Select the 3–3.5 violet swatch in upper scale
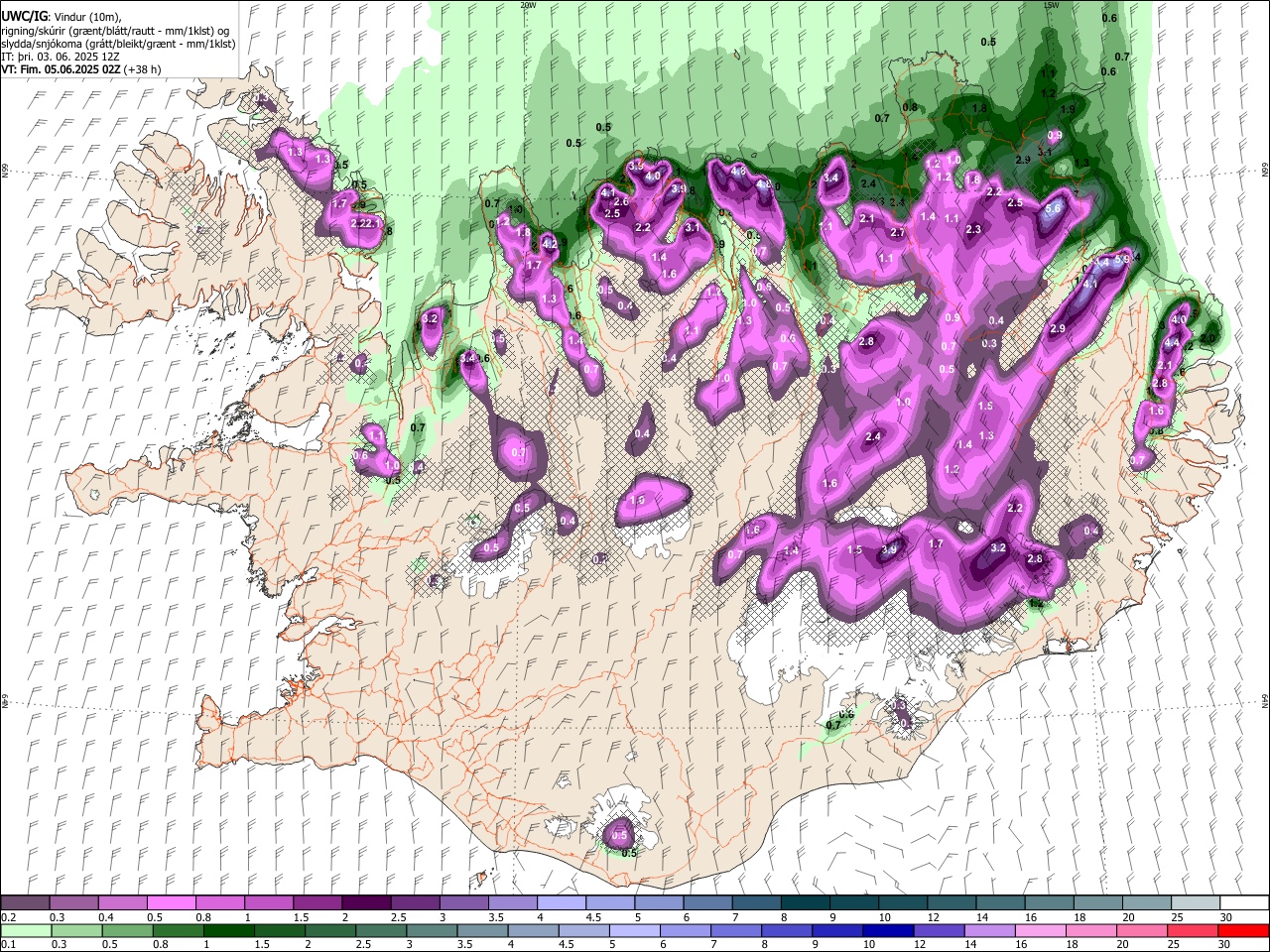The image size is (1270, 952). [x=463, y=902]
